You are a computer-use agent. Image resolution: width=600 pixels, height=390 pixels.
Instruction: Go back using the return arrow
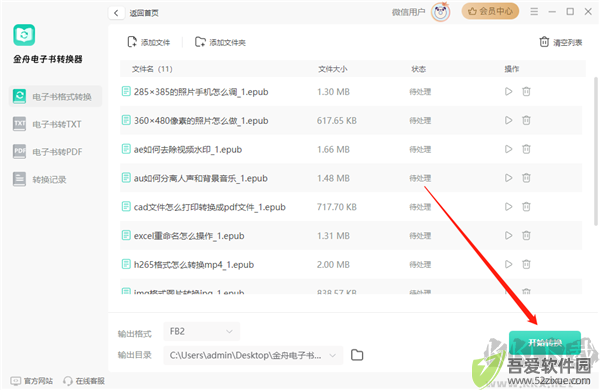tap(116, 13)
